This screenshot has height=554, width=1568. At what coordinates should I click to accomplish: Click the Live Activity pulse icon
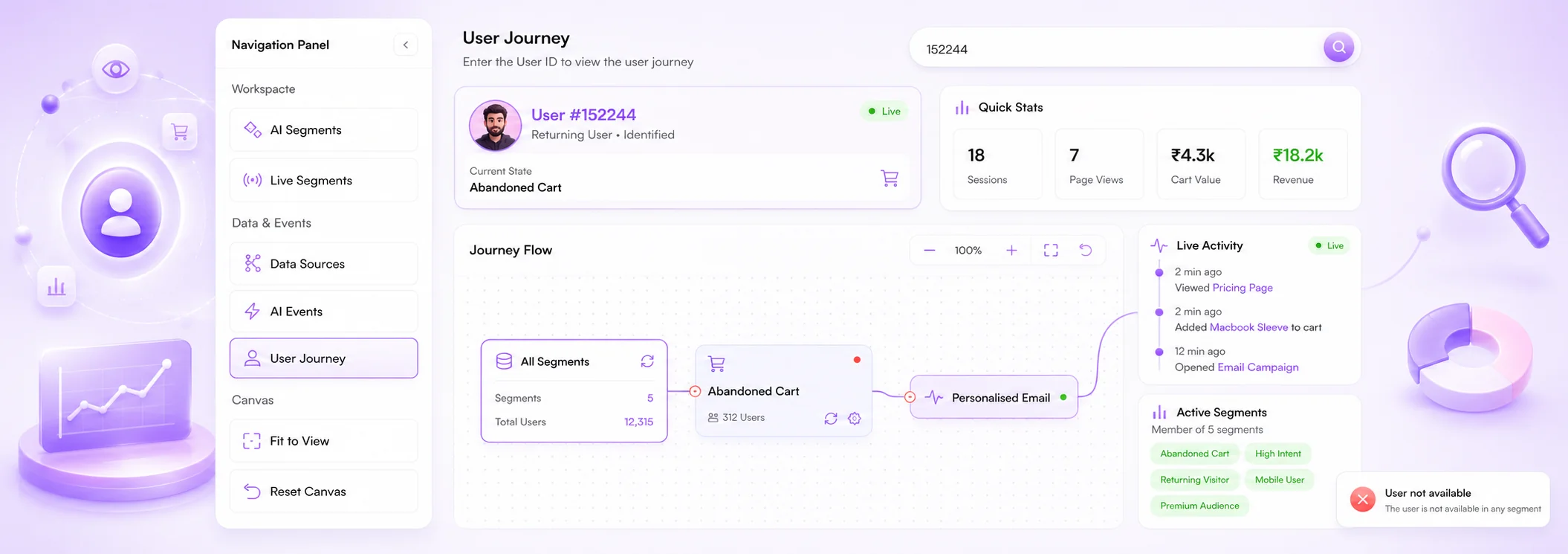[x=1159, y=245]
